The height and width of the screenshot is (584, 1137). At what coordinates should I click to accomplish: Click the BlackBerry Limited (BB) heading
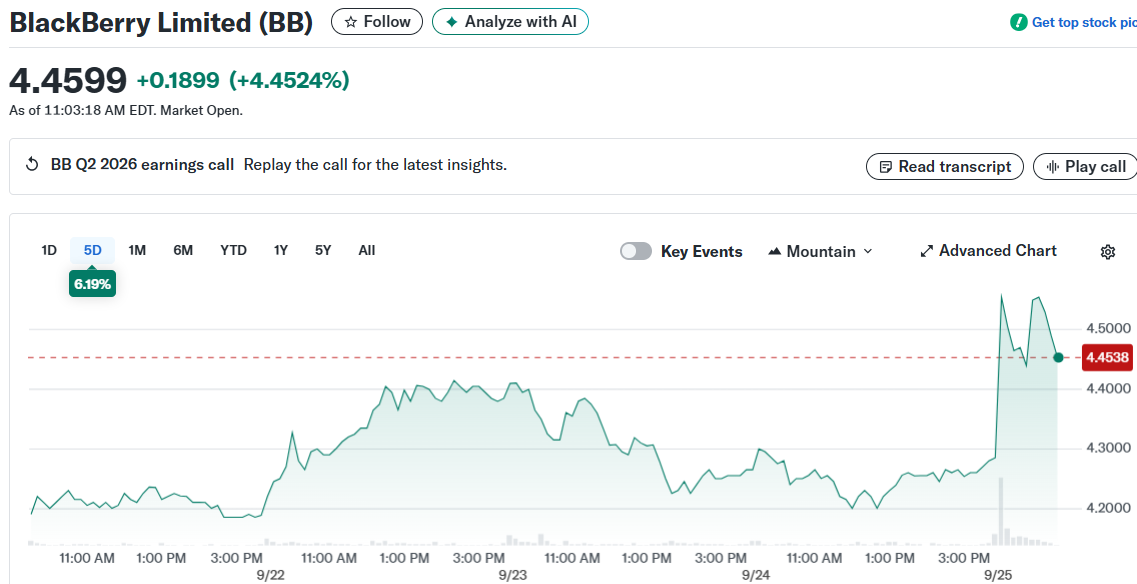[161, 22]
